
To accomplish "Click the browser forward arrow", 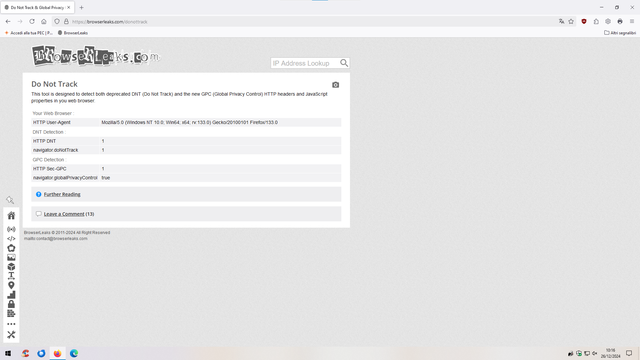I will click(20, 22).
